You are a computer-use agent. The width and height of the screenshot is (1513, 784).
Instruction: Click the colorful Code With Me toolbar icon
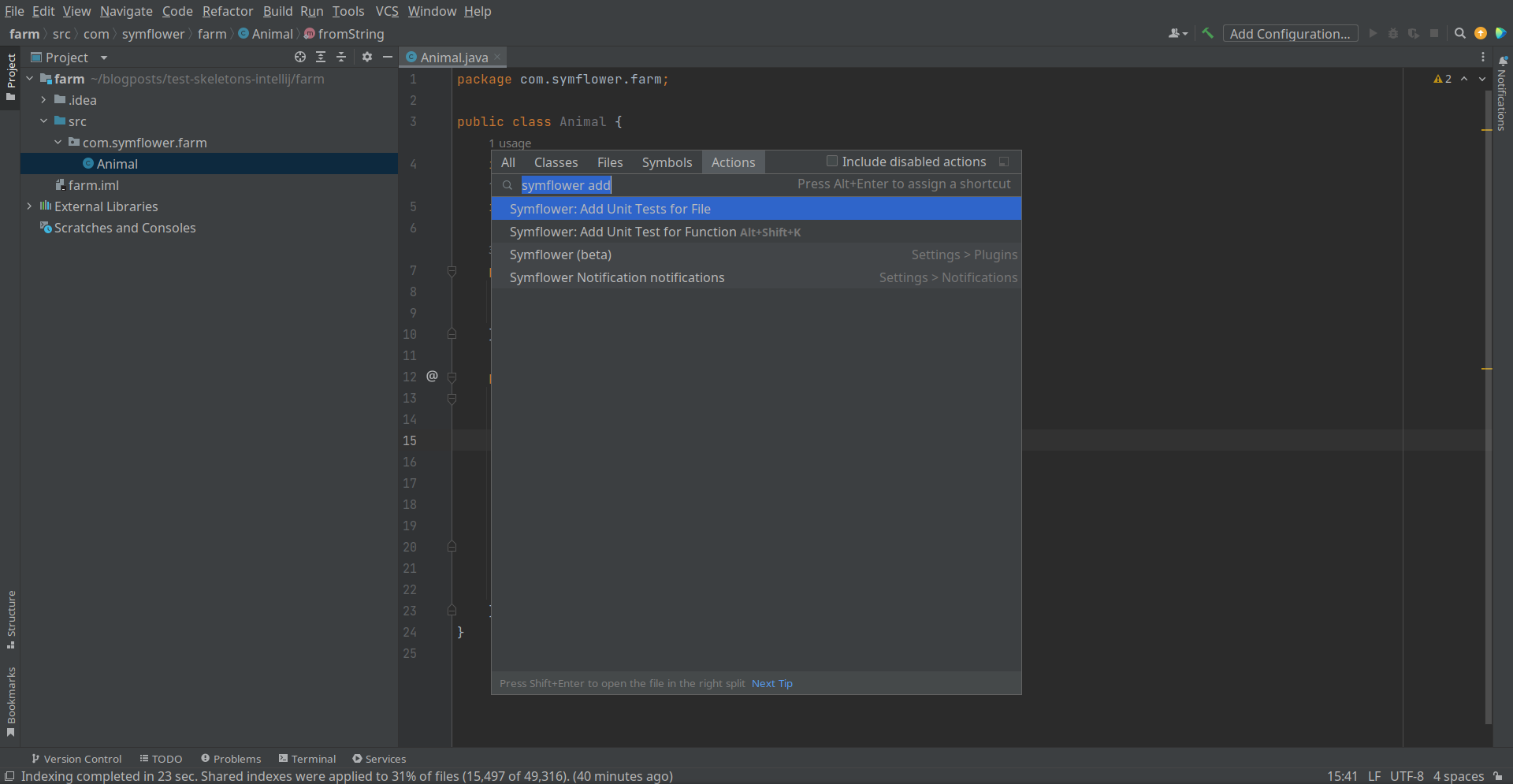[x=1500, y=33]
